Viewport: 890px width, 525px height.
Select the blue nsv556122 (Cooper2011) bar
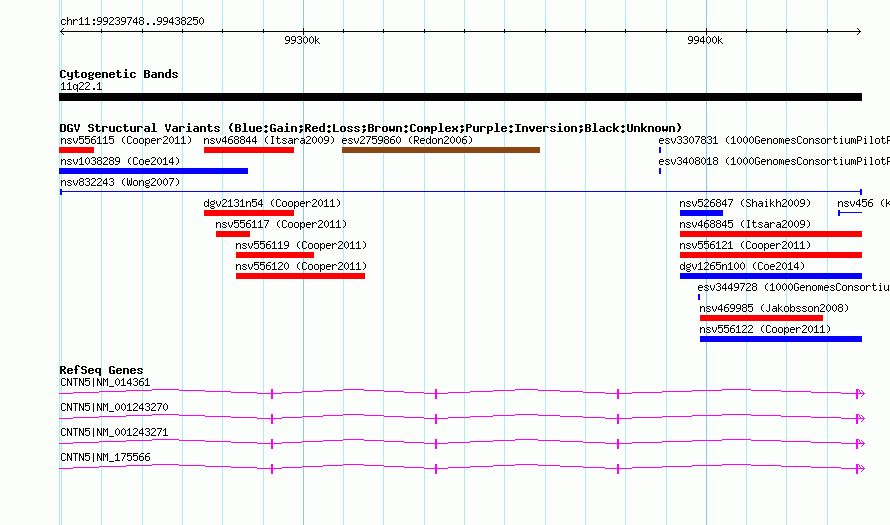(781, 339)
